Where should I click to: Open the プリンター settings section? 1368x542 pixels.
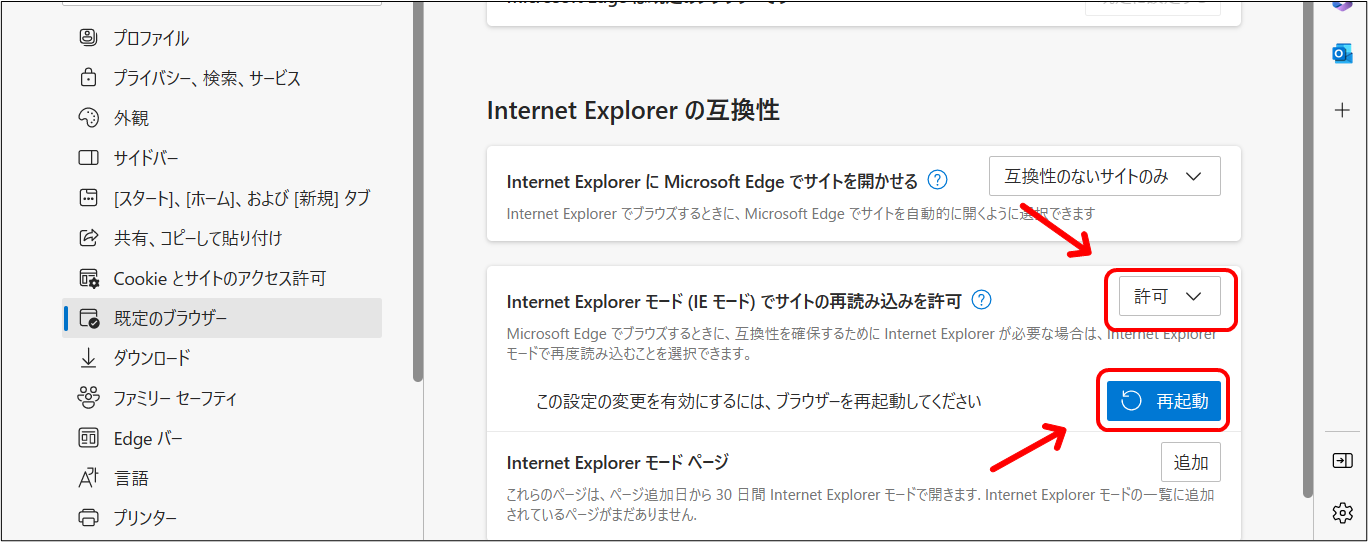pos(222,518)
